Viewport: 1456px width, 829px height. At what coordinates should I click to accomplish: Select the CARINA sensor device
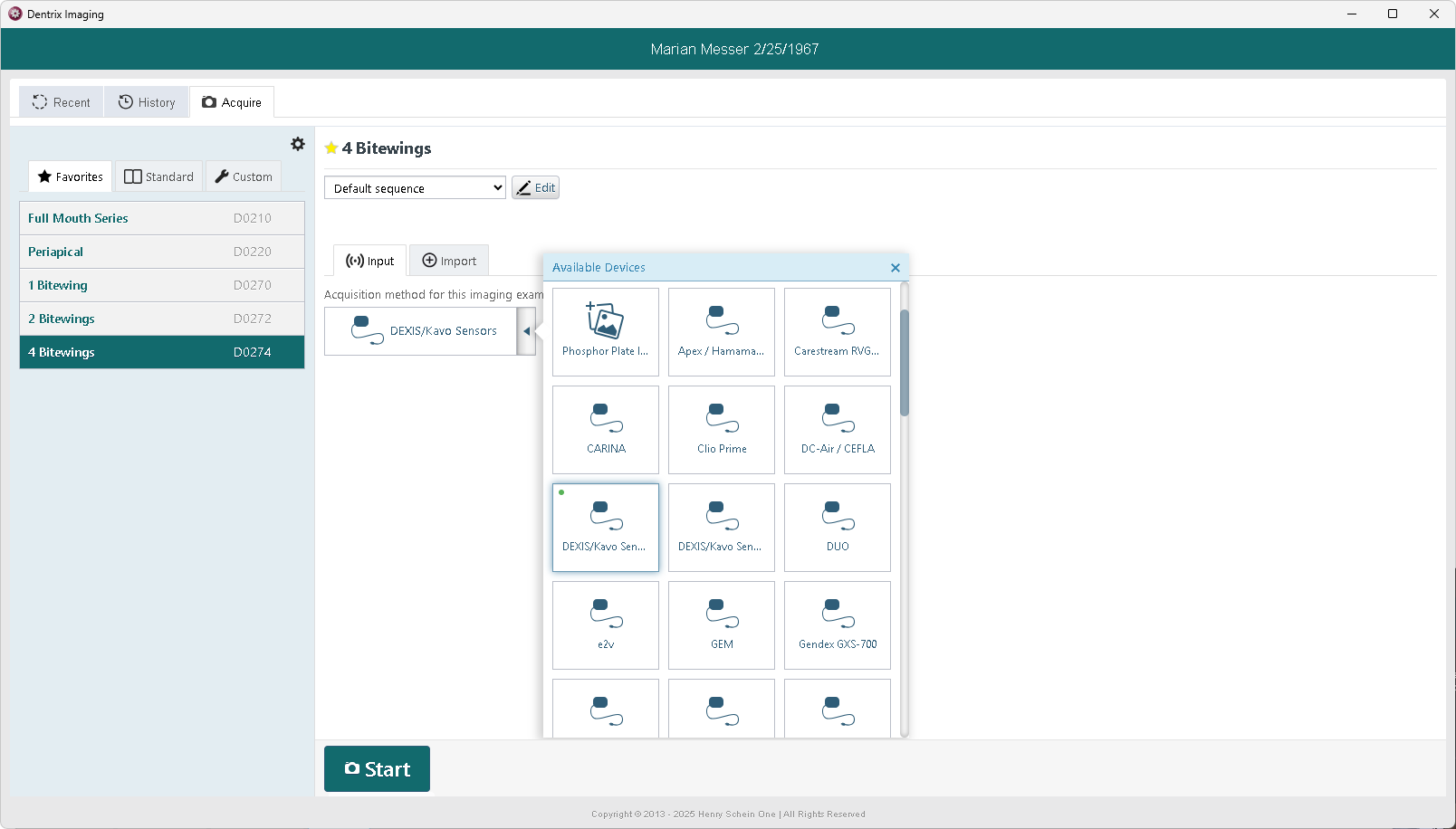(x=605, y=429)
